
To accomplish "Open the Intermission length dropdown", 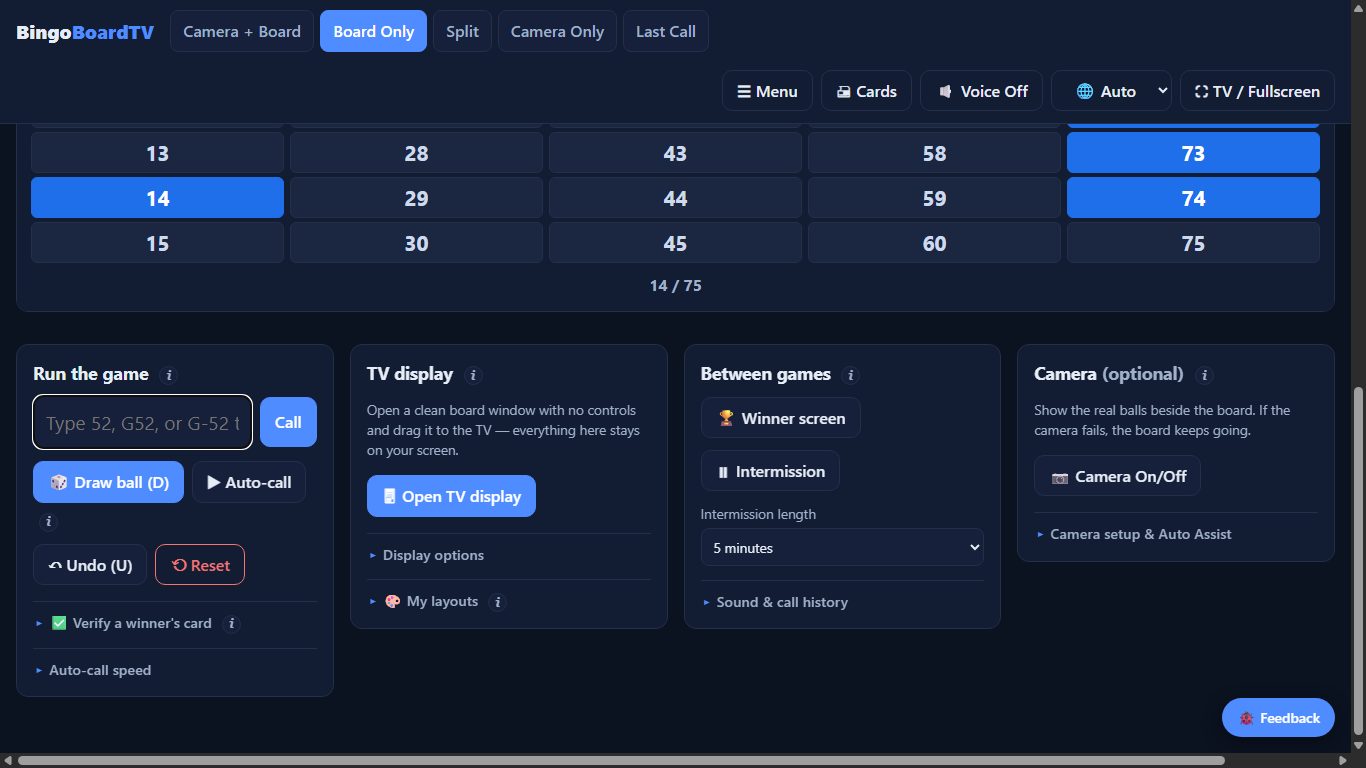I will point(842,548).
